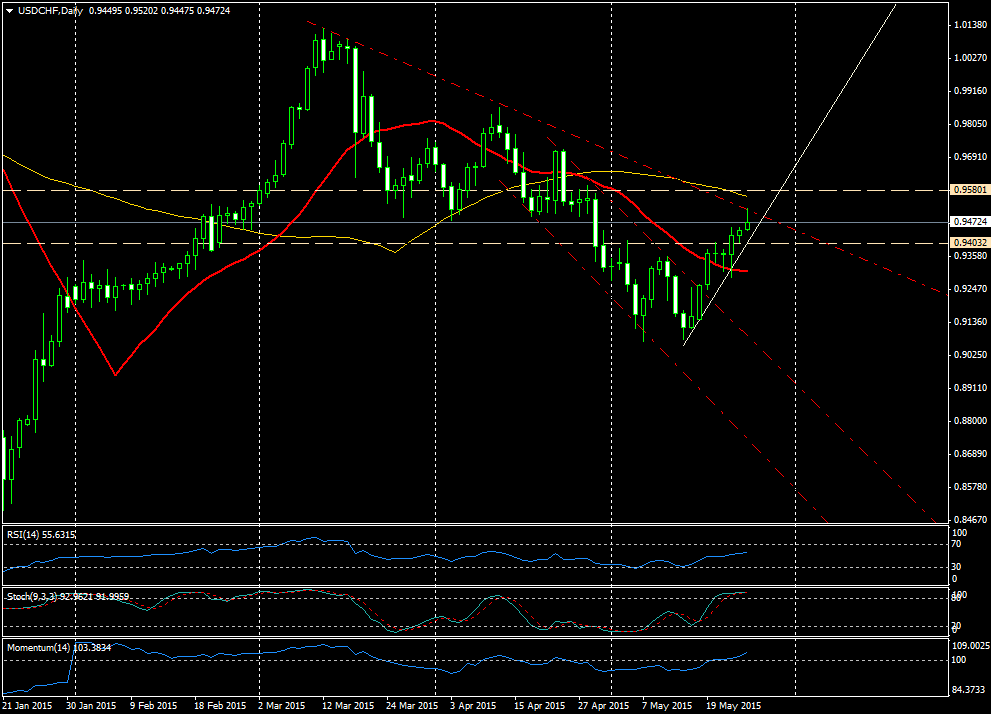This screenshot has height=714, width=991.
Task: Click the 19 May 2015 date label
Action: 731,705
